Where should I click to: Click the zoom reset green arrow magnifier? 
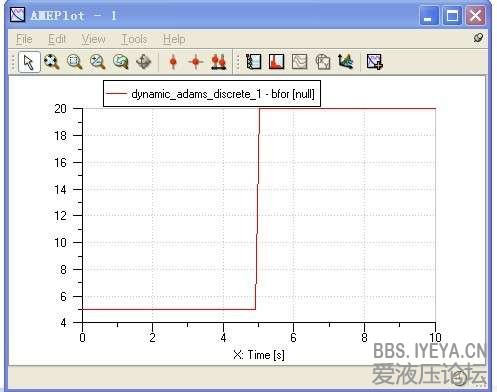click(x=120, y=62)
